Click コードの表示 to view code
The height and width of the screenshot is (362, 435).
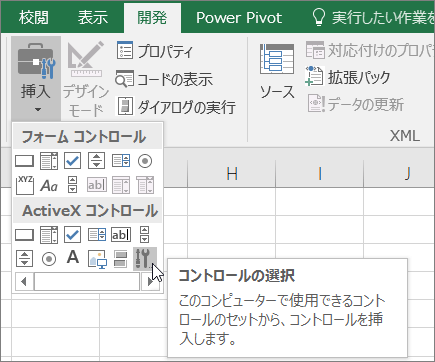[x=164, y=79]
